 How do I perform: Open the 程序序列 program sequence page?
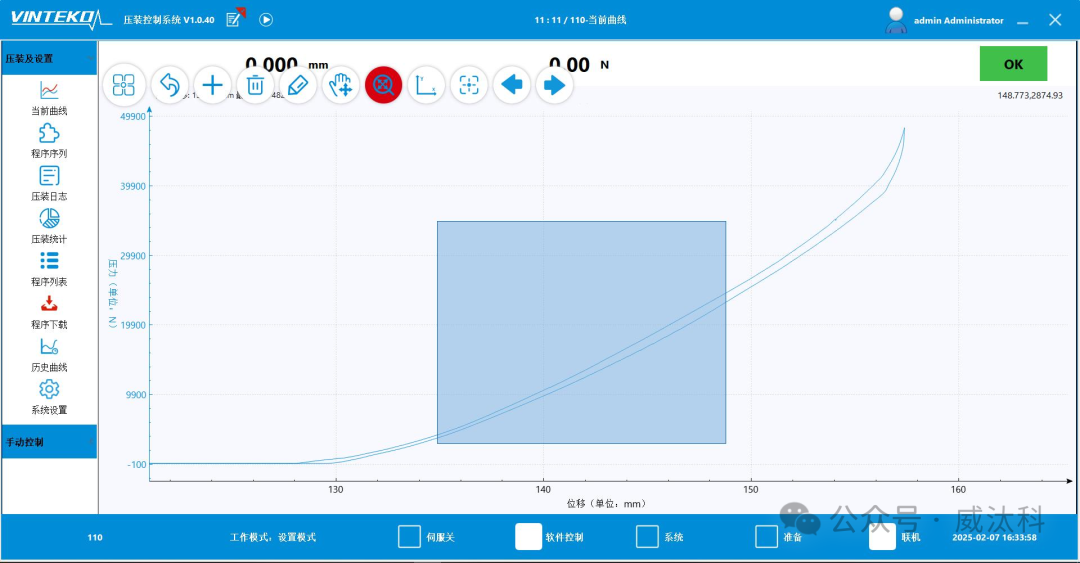(49, 141)
